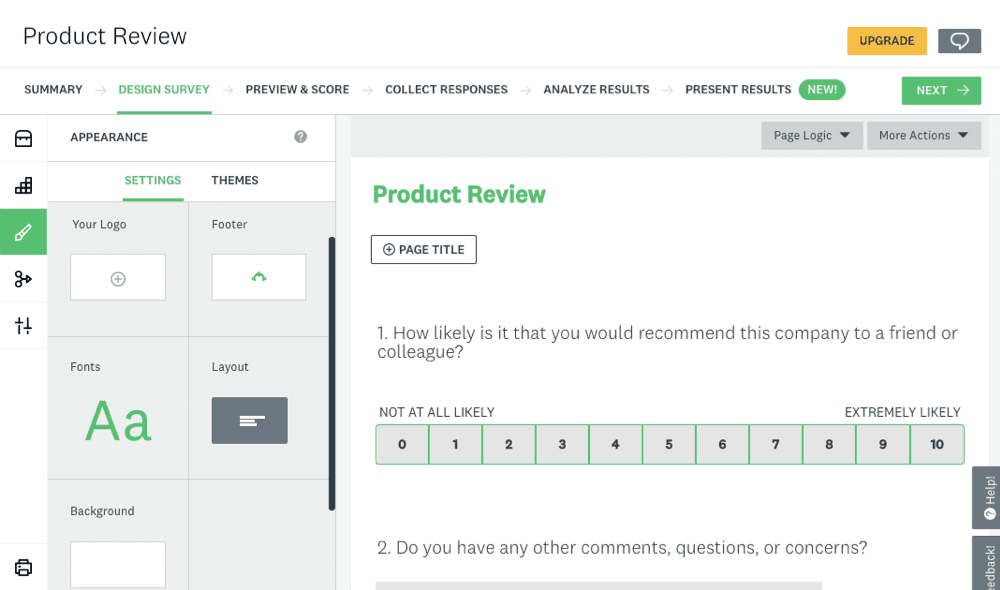The height and width of the screenshot is (590, 1000).
Task: Click the Appearance help question mark icon
Action: 300,137
